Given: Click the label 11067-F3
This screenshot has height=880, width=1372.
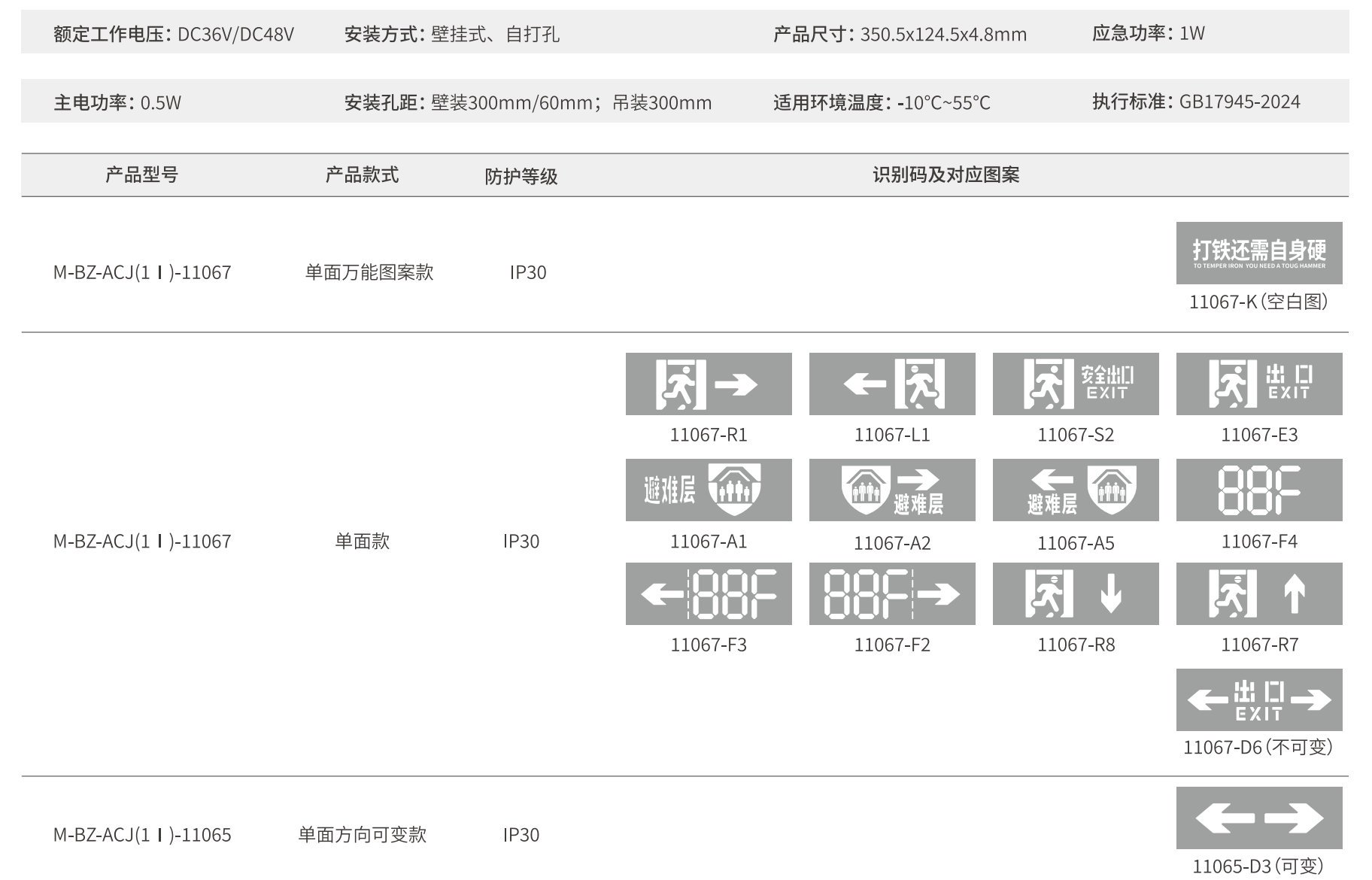Looking at the screenshot, I should [x=709, y=645].
